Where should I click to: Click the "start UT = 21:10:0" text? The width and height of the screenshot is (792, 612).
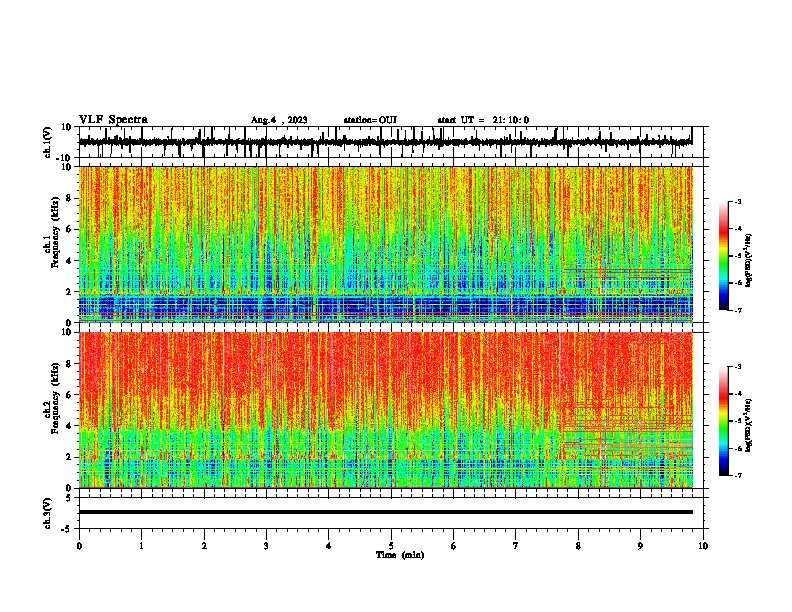point(483,120)
